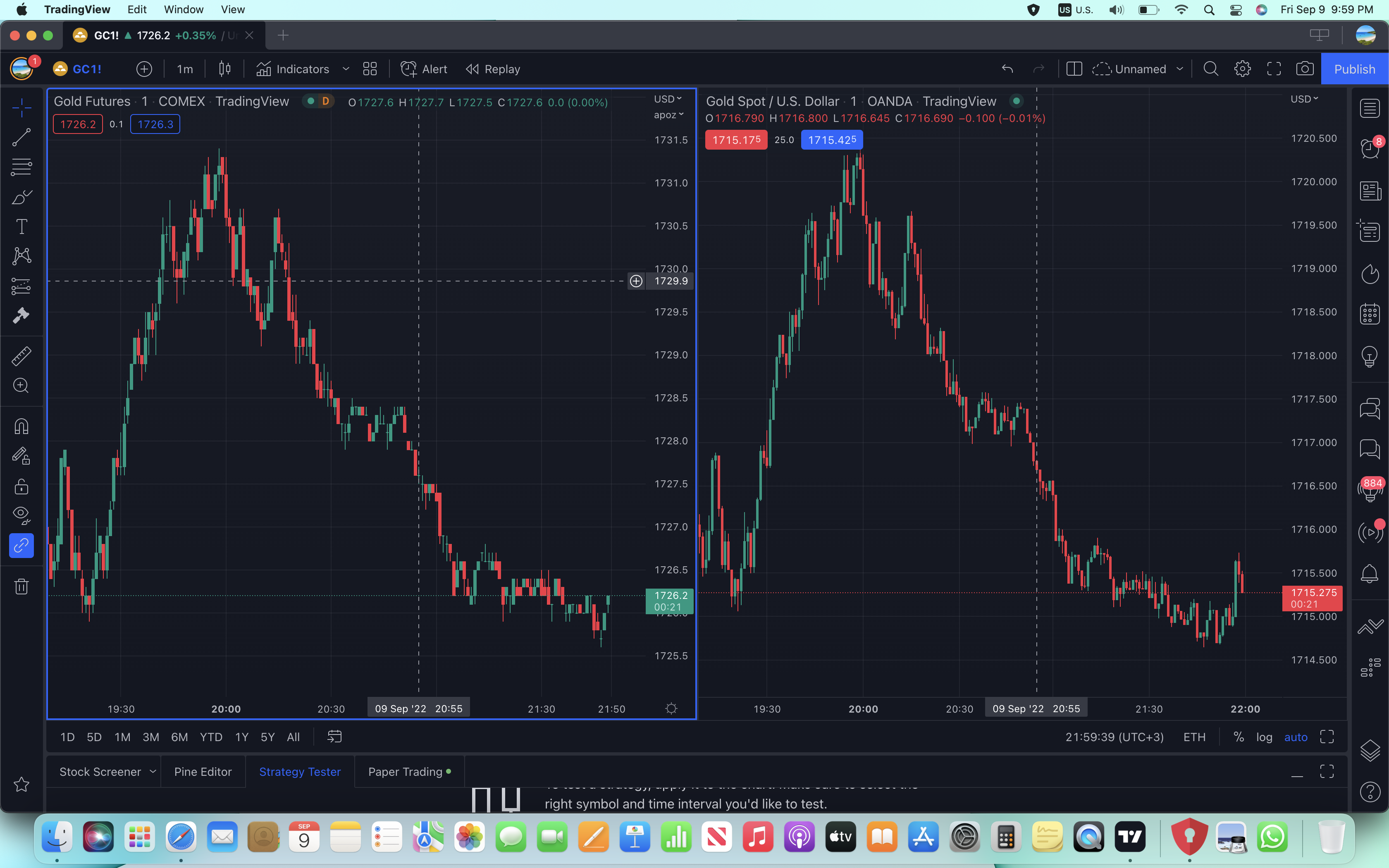Expand the Stock Screener dropdown arrow

[x=153, y=772]
